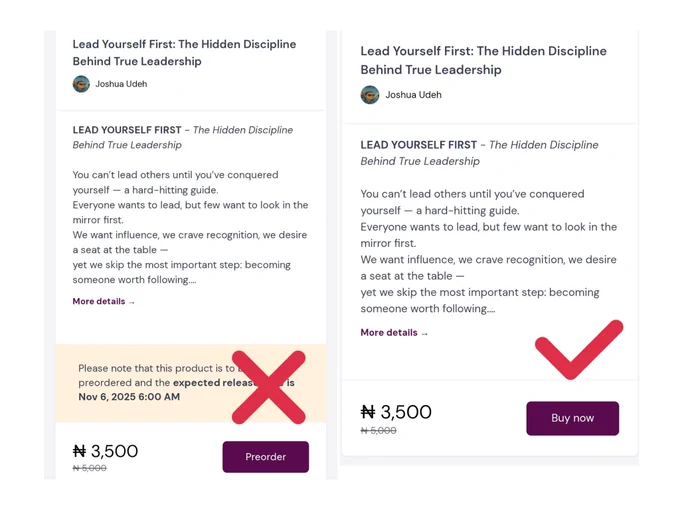Click the arrow beside right More details

(x=425, y=333)
